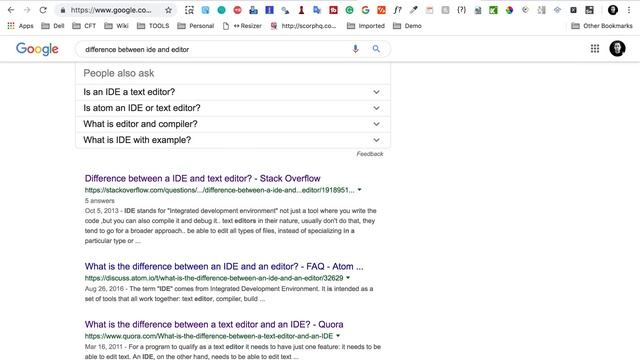Open the Other Bookmarks folder
This screenshot has height=360, width=640.
[602, 26]
